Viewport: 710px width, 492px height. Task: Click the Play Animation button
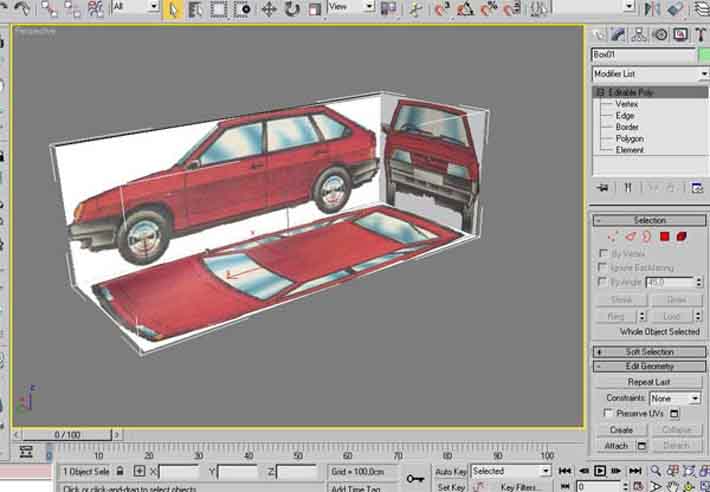(x=600, y=471)
